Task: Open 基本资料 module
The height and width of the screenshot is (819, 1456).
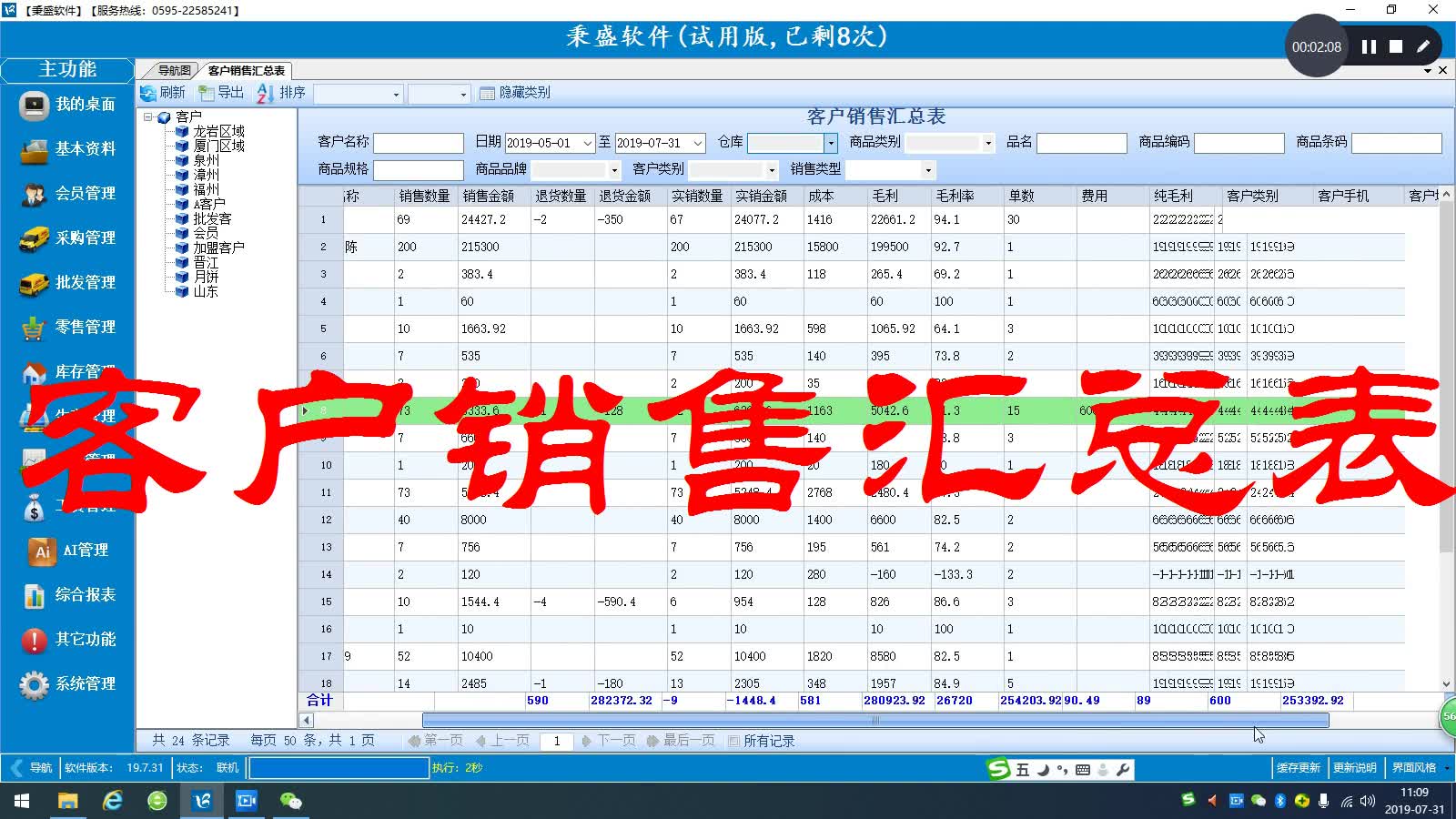Action: [x=68, y=149]
